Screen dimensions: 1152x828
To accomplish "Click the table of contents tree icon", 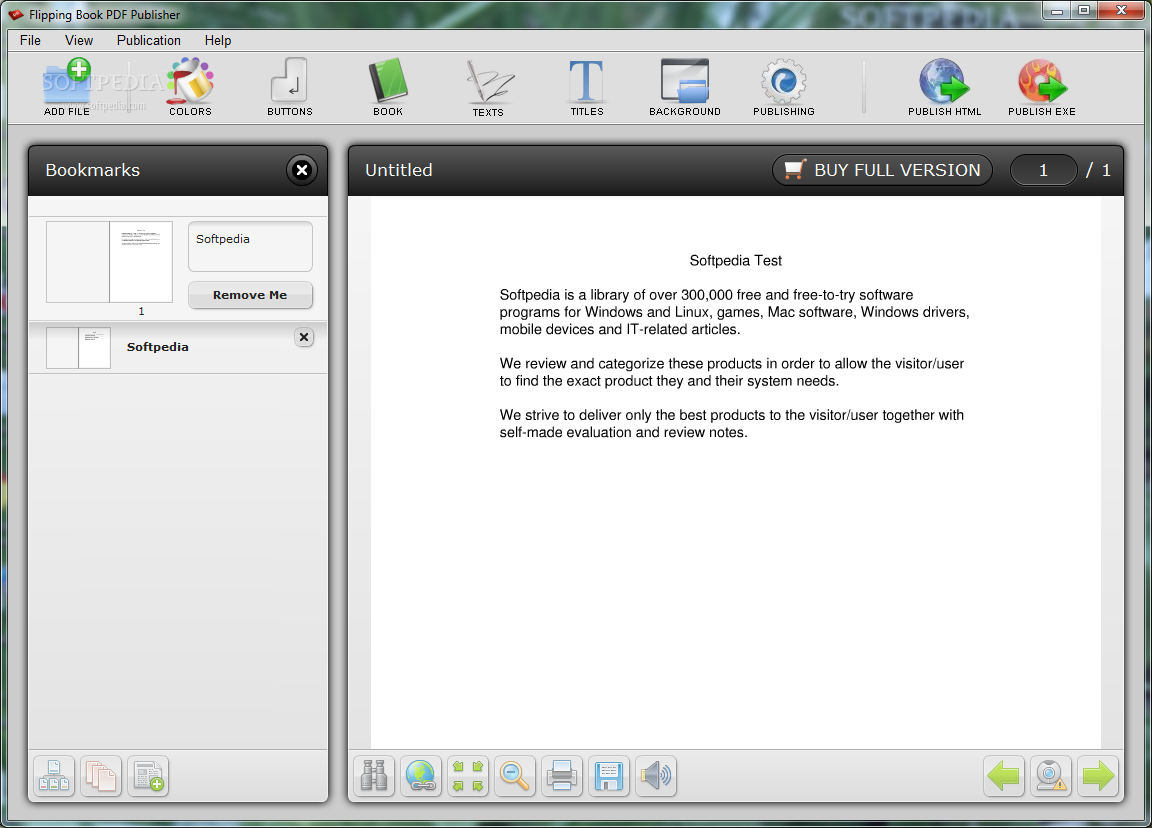I will tap(54, 776).
